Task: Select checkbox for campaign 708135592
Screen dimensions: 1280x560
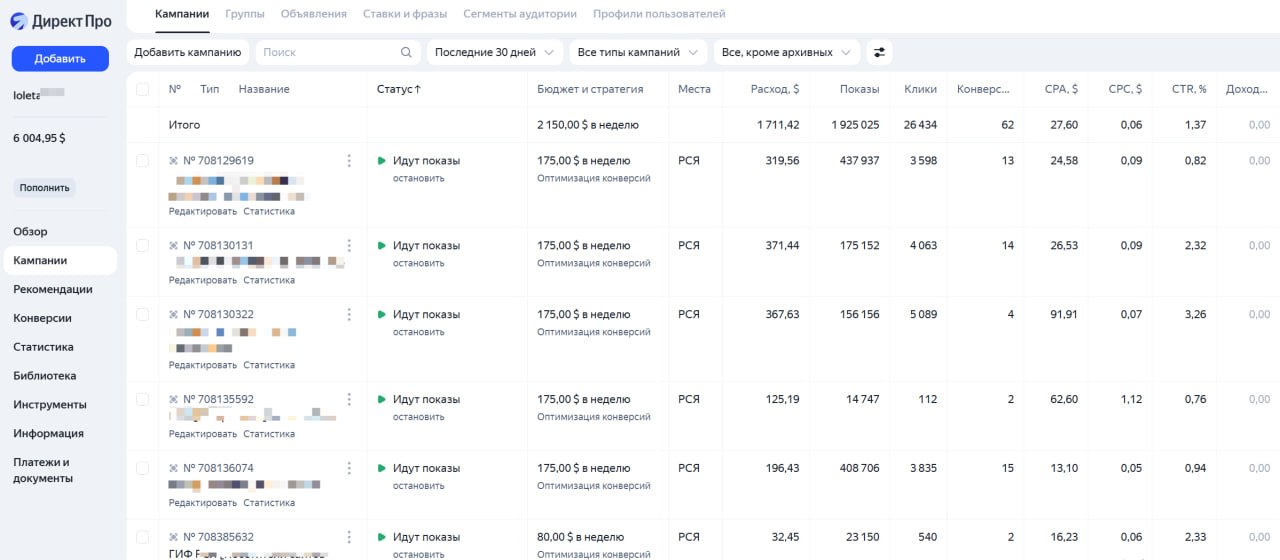Action: 142,399
